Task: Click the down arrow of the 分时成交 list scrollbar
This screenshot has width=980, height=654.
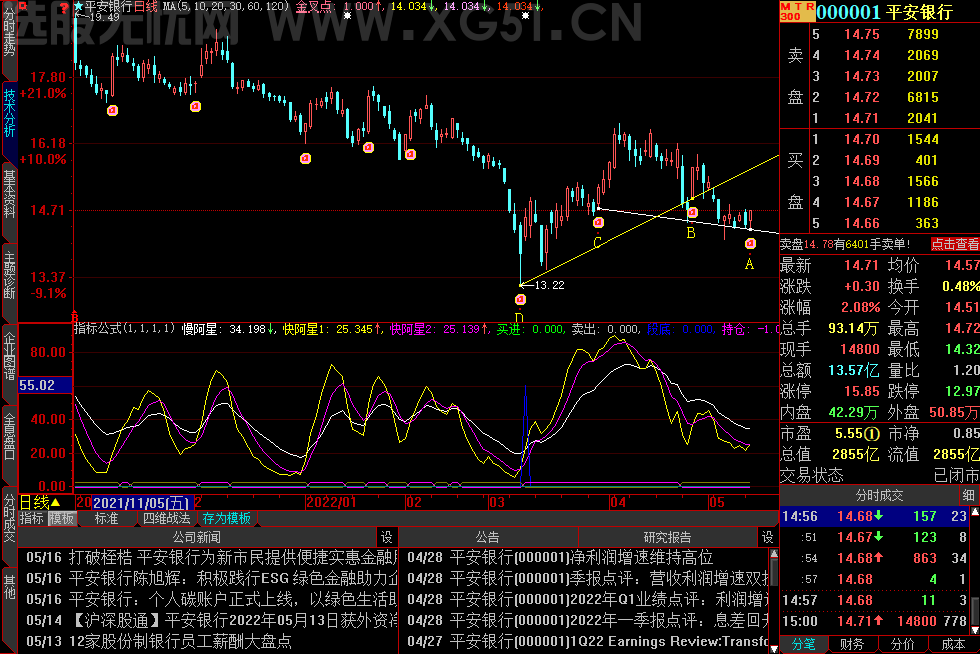Action: 974,629
